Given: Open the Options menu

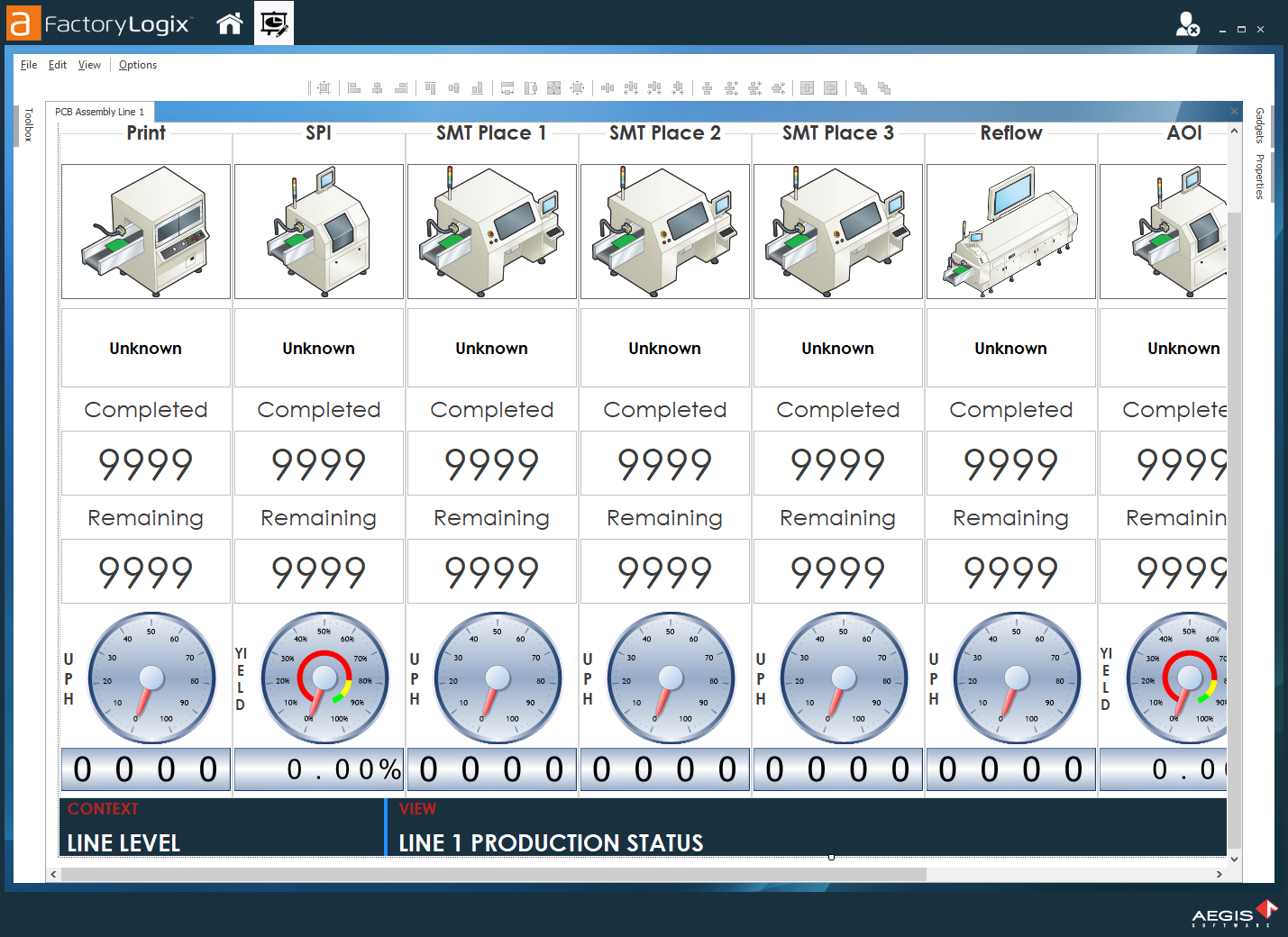Looking at the screenshot, I should tap(137, 64).
